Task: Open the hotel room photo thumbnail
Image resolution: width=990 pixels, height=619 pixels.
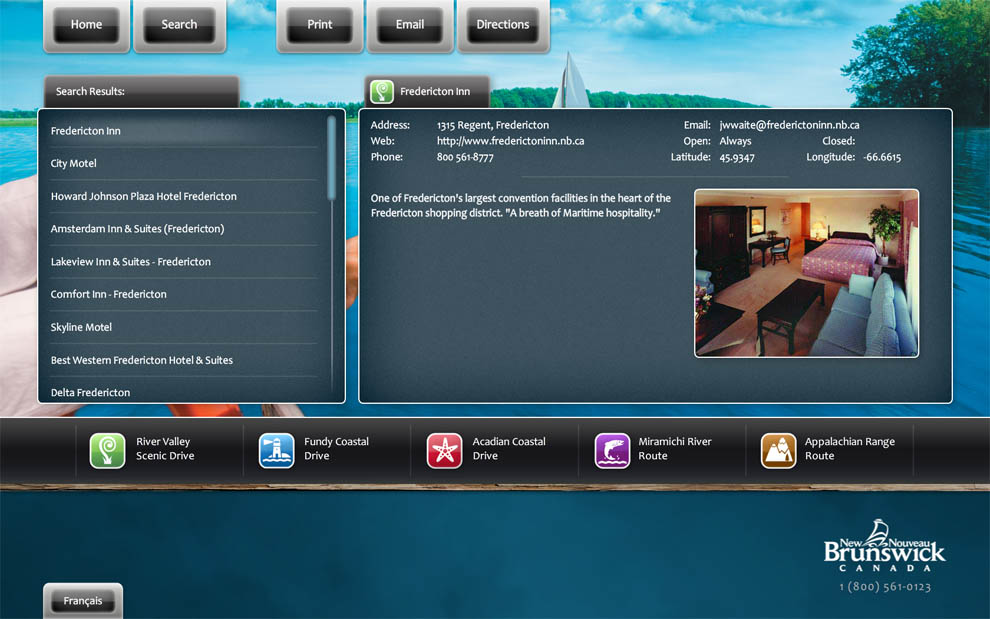Action: tap(806, 273)
